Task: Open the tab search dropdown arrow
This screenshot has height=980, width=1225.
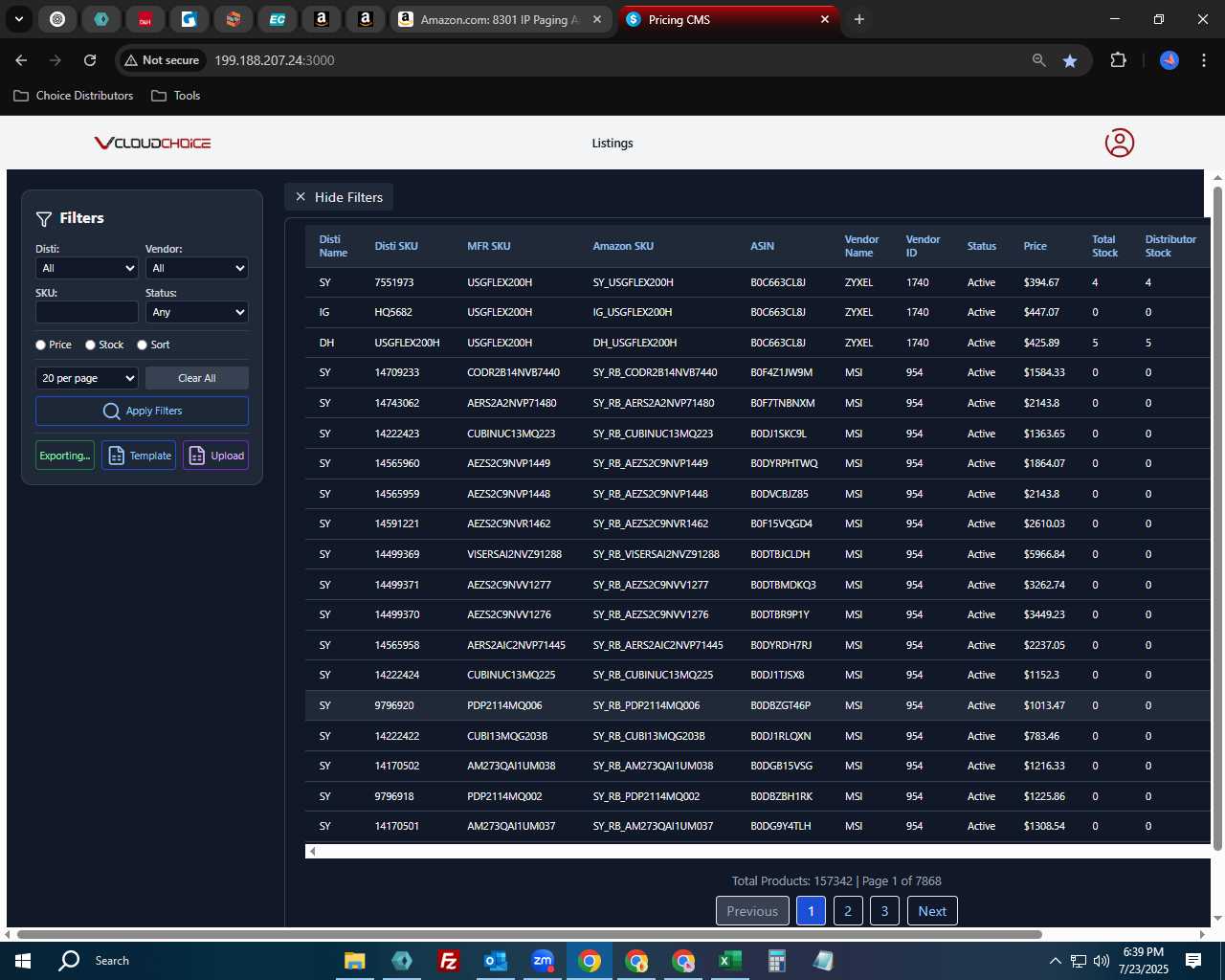Action: pos(18,19)
